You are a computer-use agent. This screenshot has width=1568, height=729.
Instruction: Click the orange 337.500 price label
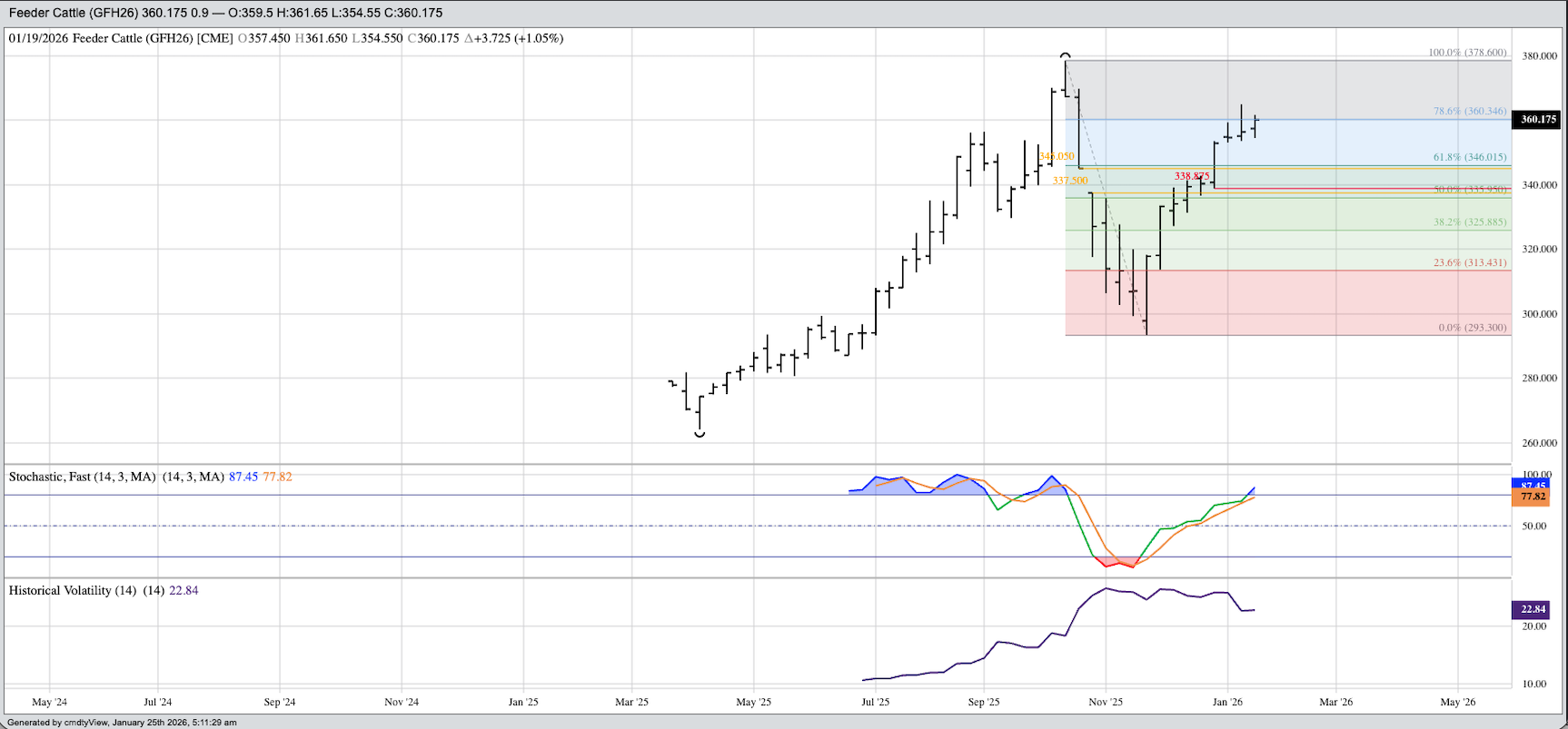[x=1070, y=181]
